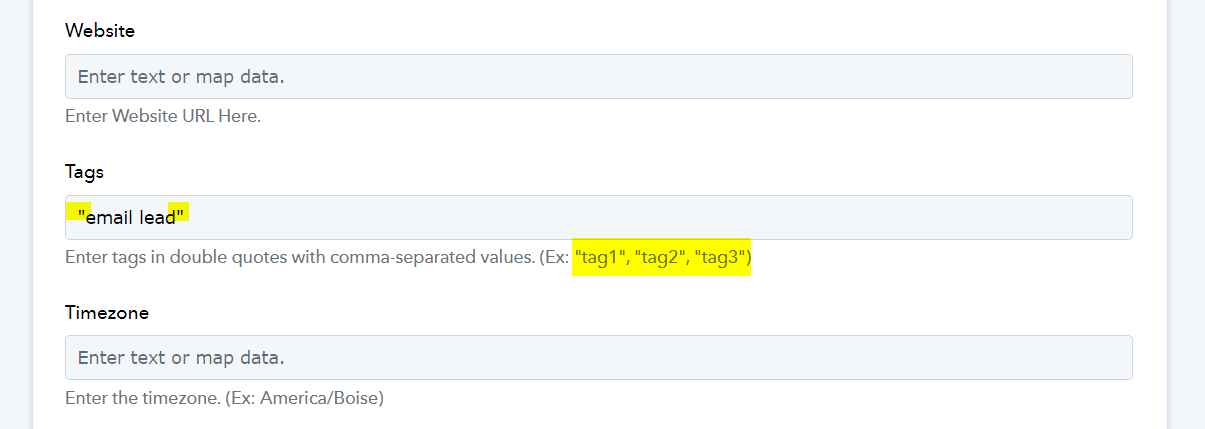Select the Timezone input field
1205x429 pixels.
click(598, 357)
